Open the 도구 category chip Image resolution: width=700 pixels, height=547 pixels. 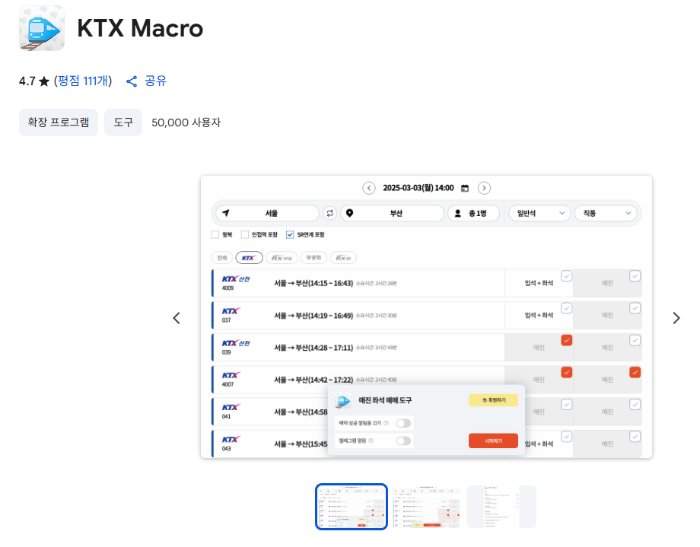123,122
